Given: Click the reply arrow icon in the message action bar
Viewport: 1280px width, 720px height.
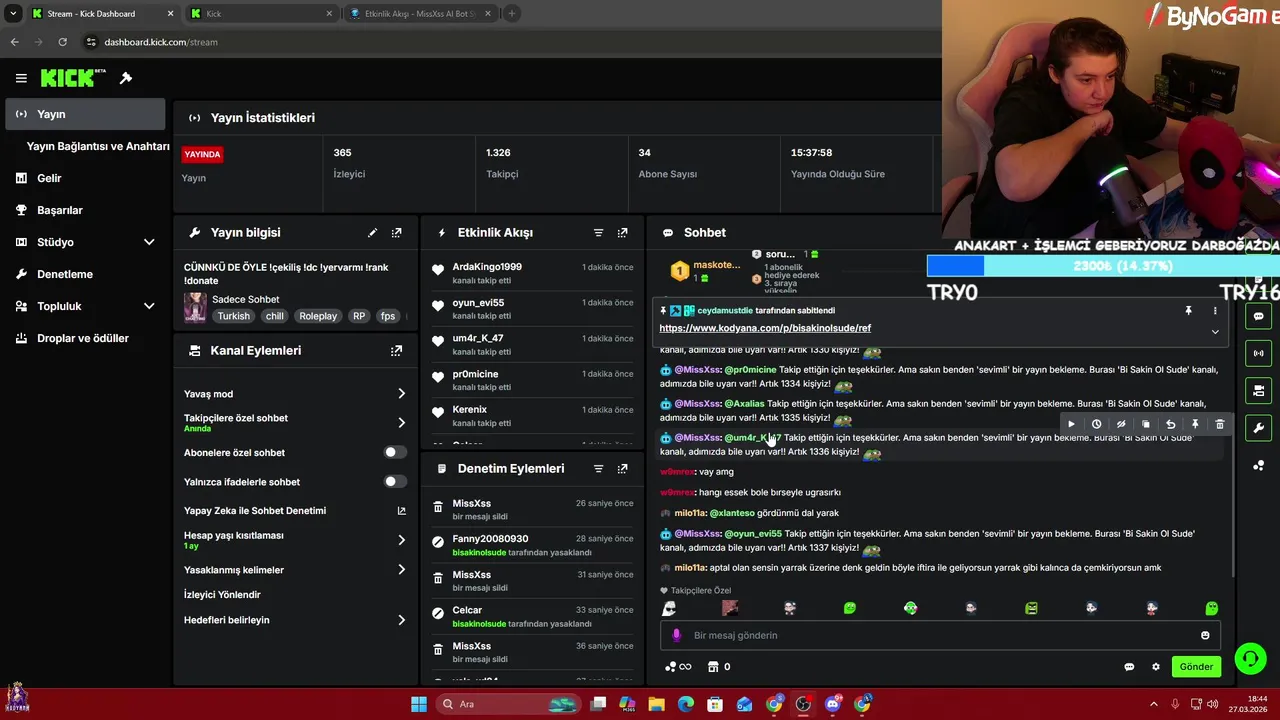Looking at the screenshot, I should pyautogui.click(x=1170, y=424).
